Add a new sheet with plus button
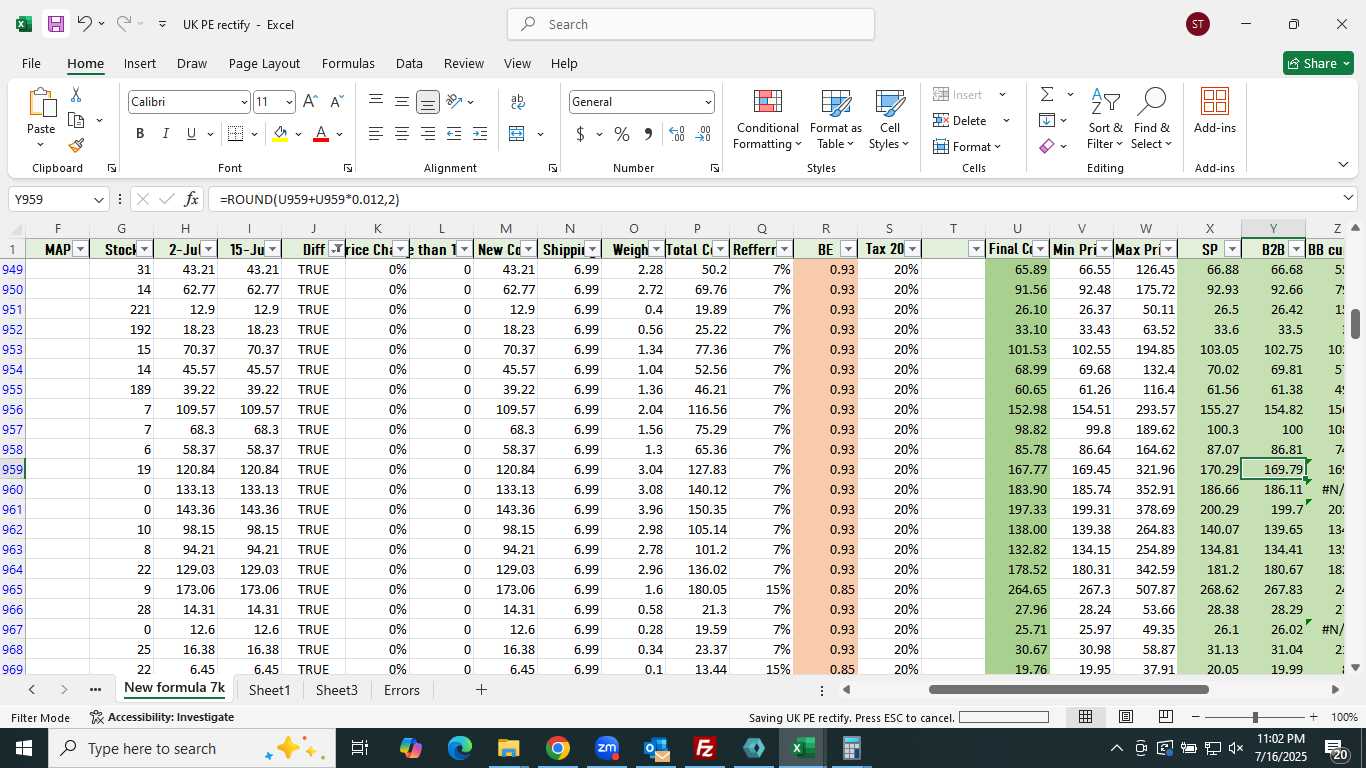Image resolution: width=1366 pixels, height=768 pixels. pyautogui.click(x=481, y=690)
